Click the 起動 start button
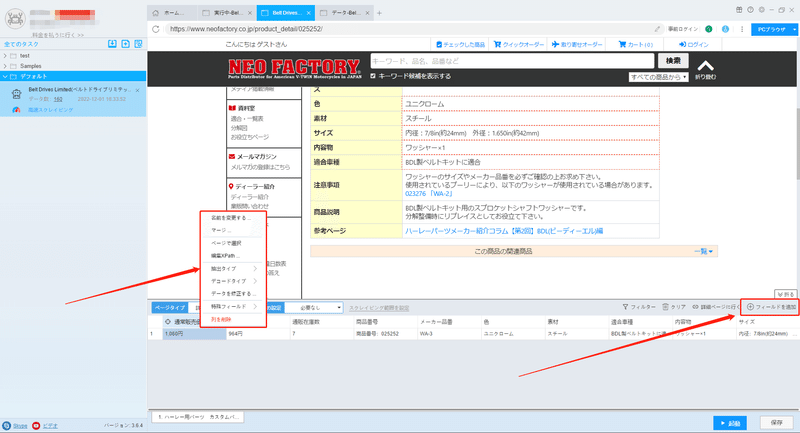800x433 pixels. click(730, 423)
